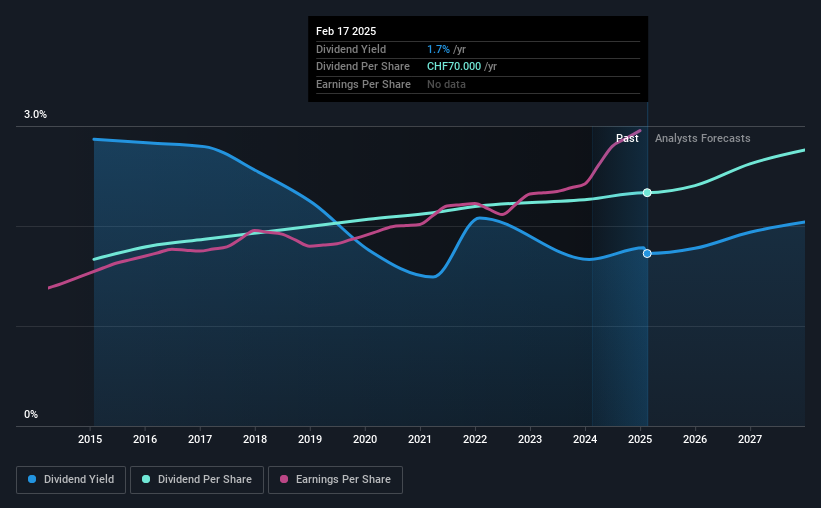The image size is (821, 508).
Task: Click the 2022 x-axis label
Action: pos(475,439)
